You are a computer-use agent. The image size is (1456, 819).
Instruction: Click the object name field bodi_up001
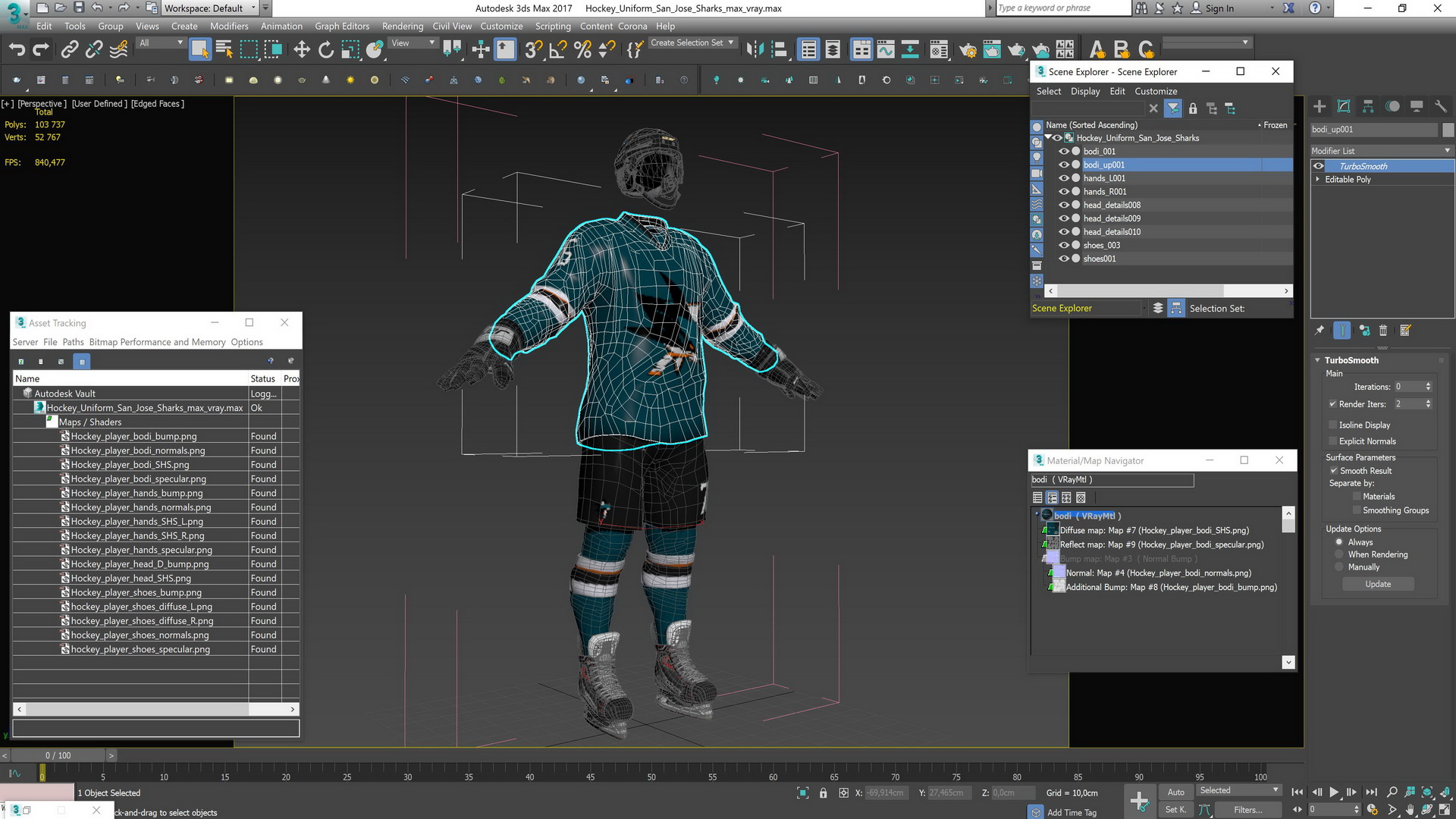[x=1374, y=130]
